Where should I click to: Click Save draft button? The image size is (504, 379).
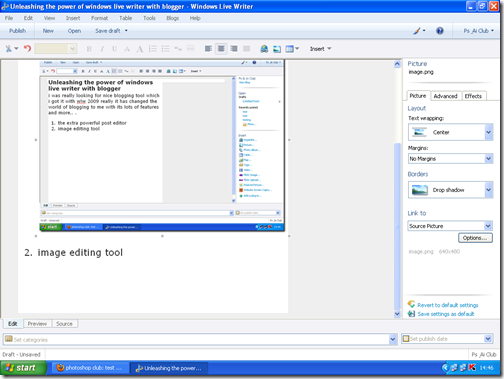point(108,31)
